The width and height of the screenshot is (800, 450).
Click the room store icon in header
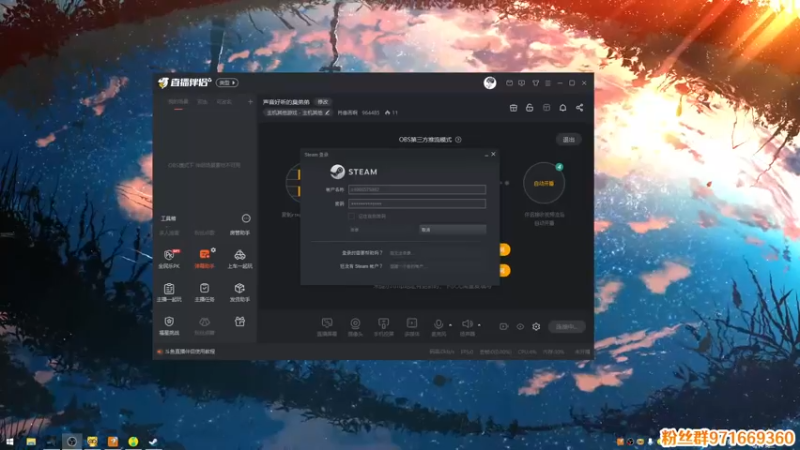click(514, 108)
